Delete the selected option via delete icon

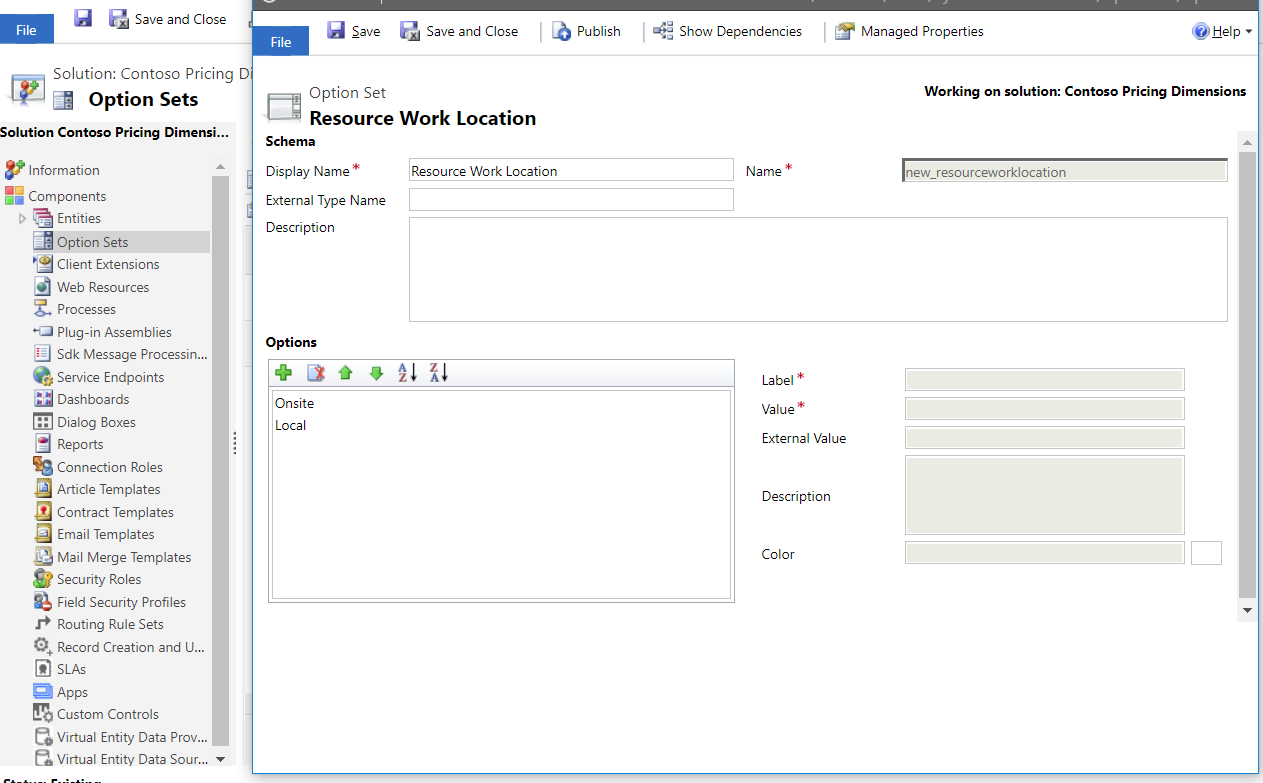click(315, 373)
